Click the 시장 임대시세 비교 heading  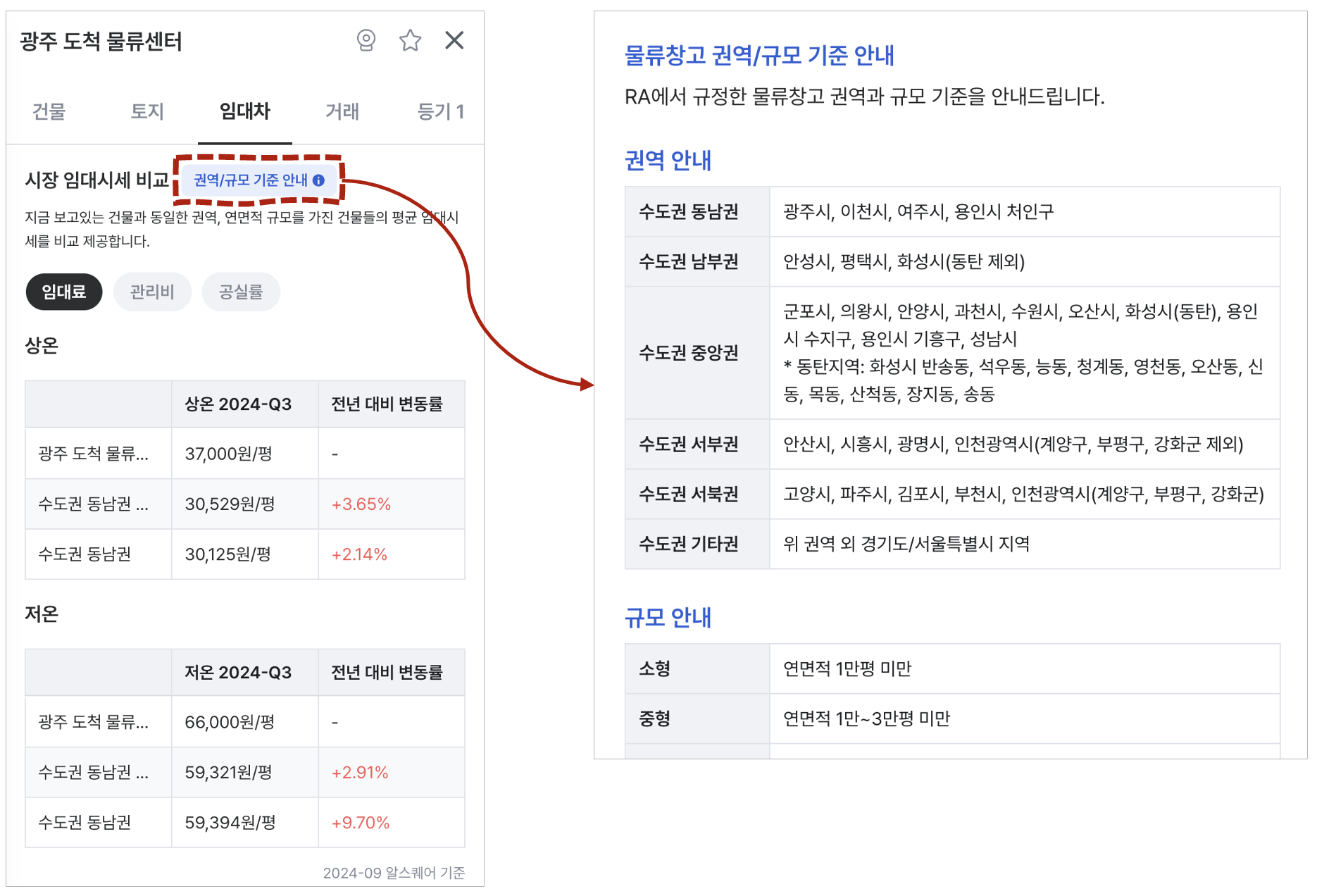(97, 180)
